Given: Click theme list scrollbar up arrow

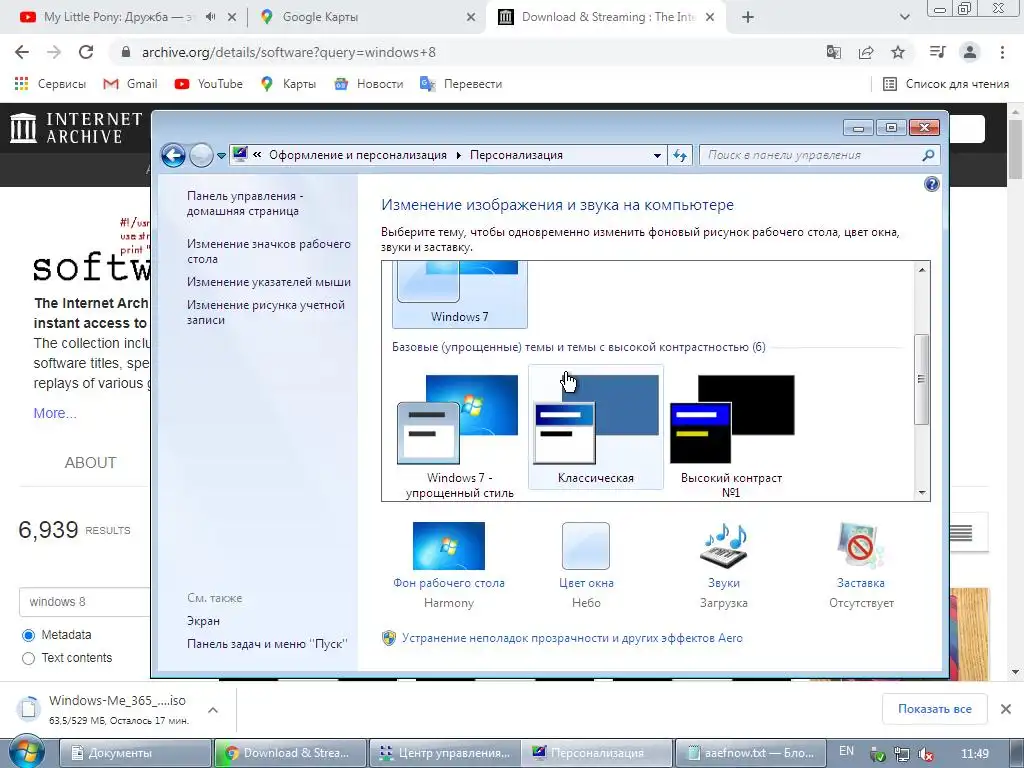Looking at the screenshot, I should click(921, 270).
